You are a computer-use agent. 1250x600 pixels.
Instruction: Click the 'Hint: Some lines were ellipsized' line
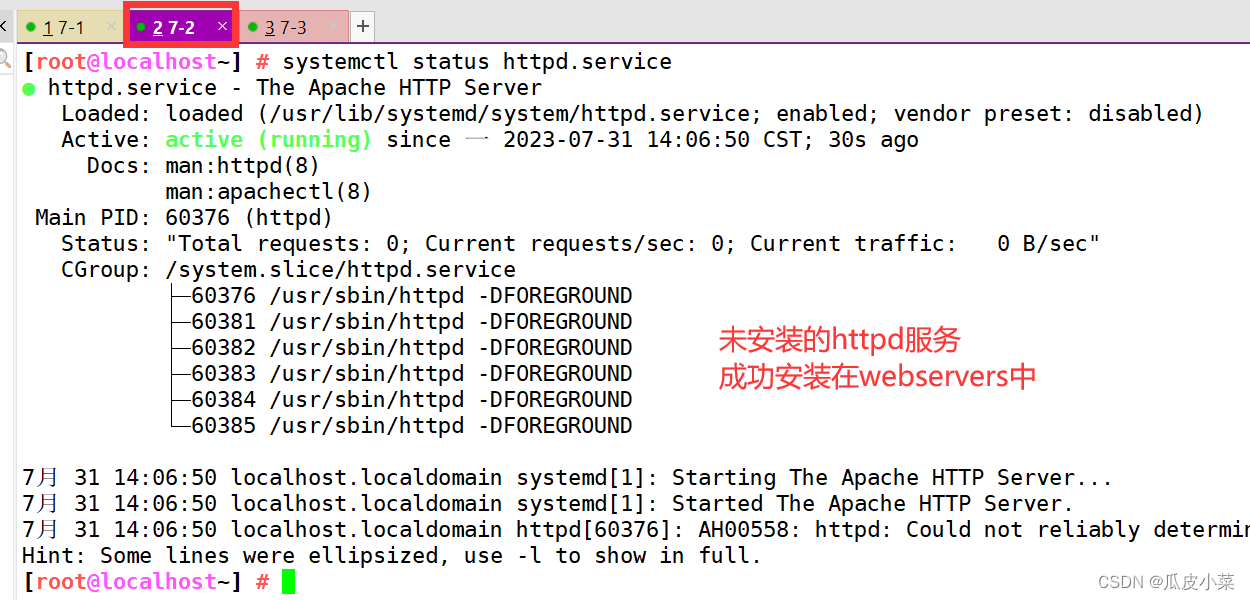(x=392, y=556)
